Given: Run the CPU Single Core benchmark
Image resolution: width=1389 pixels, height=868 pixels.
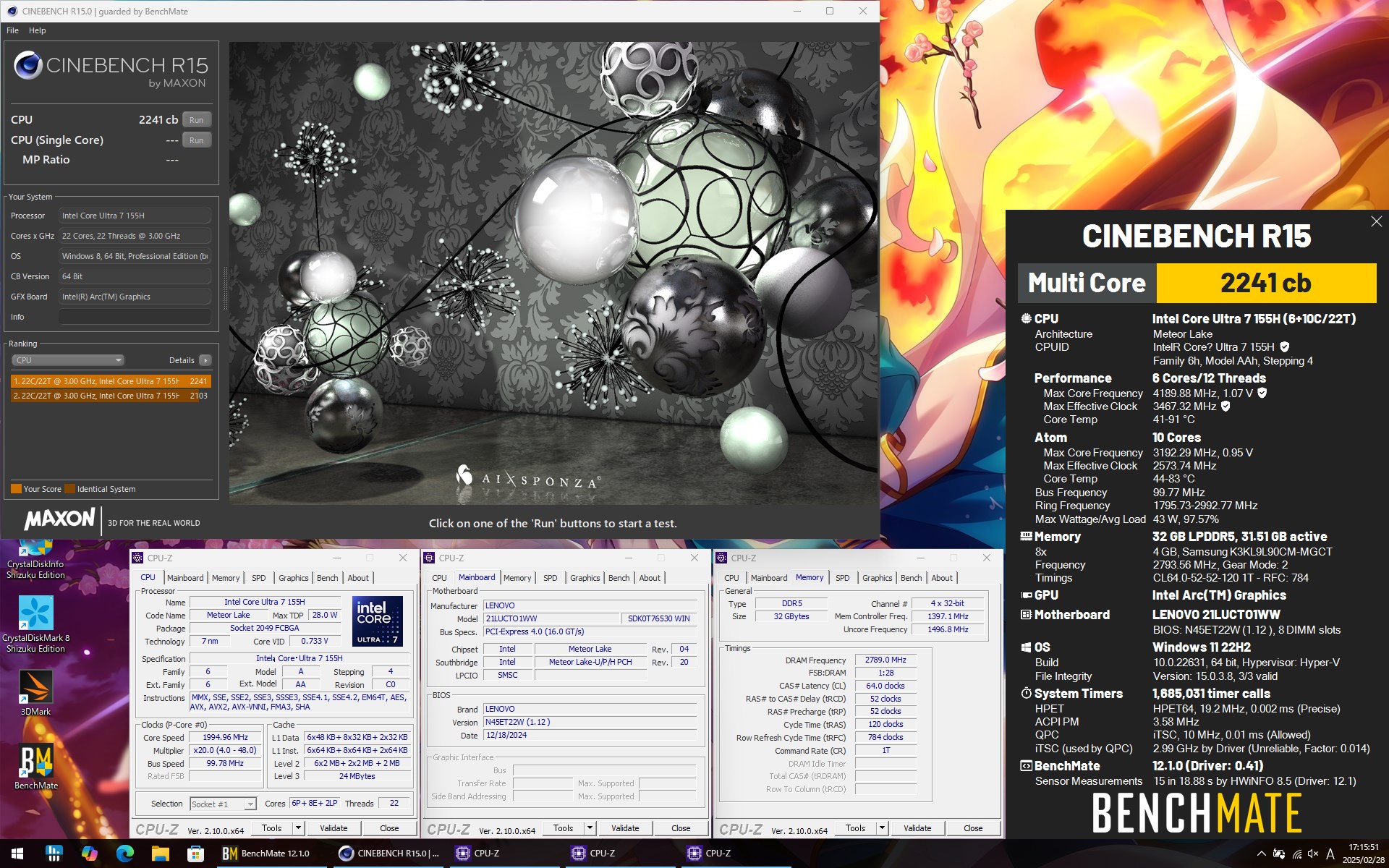Looking at the screenshot, I should click(x=197, y=140).
